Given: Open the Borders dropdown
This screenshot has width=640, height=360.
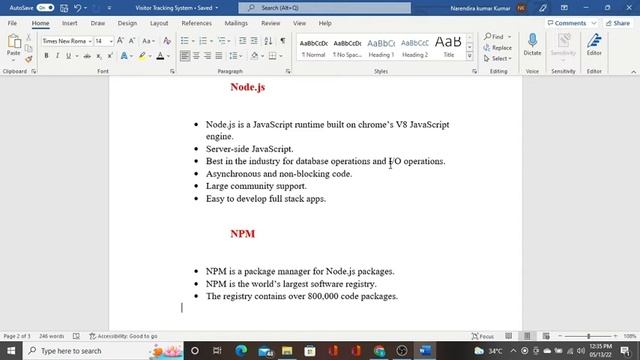Looking at the screenshot, I should tap(281, 56).
